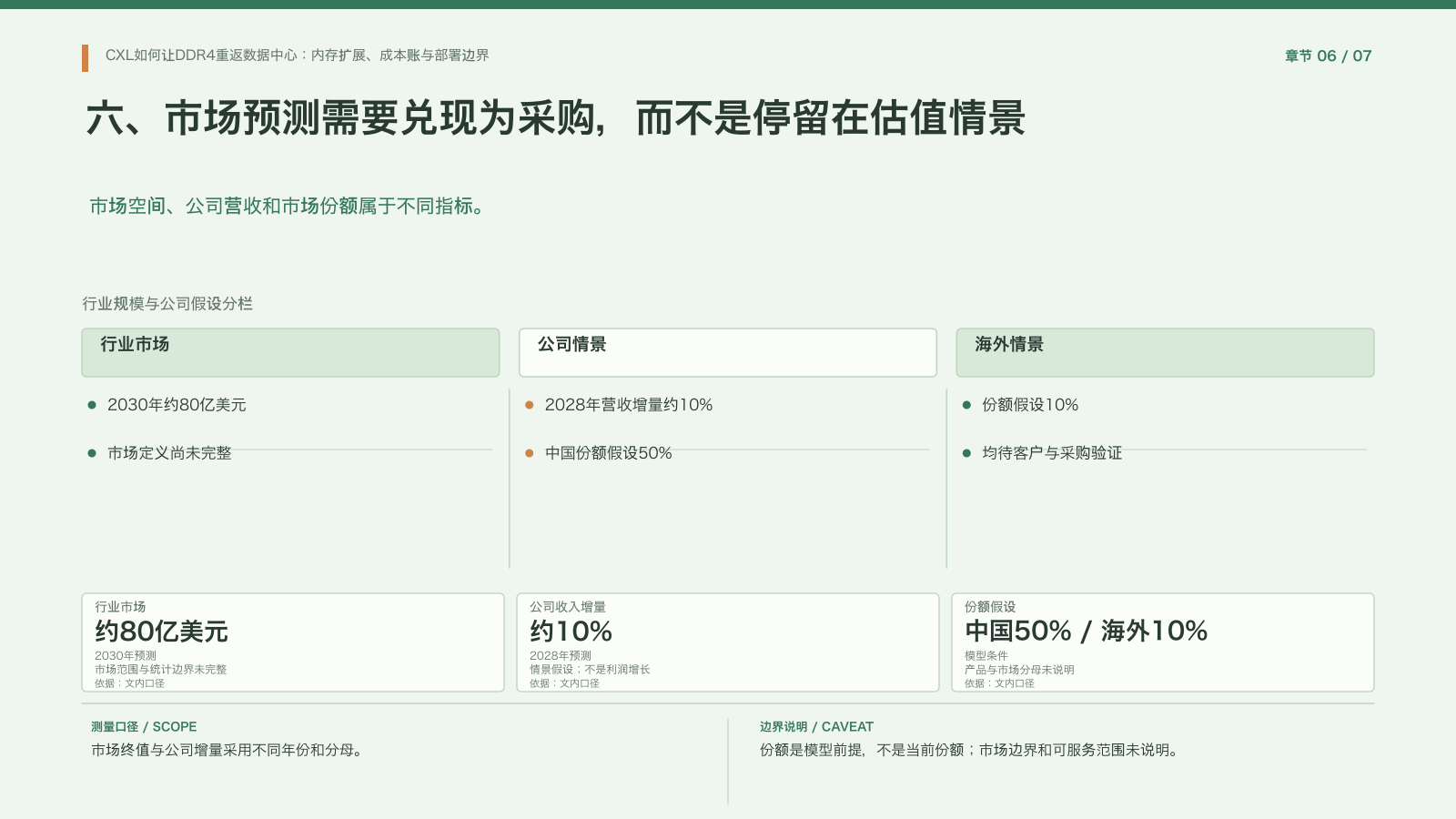1456x819 pixels.
Task: Select the 海外情景 column header box
Action: [x=1165, y=352]
